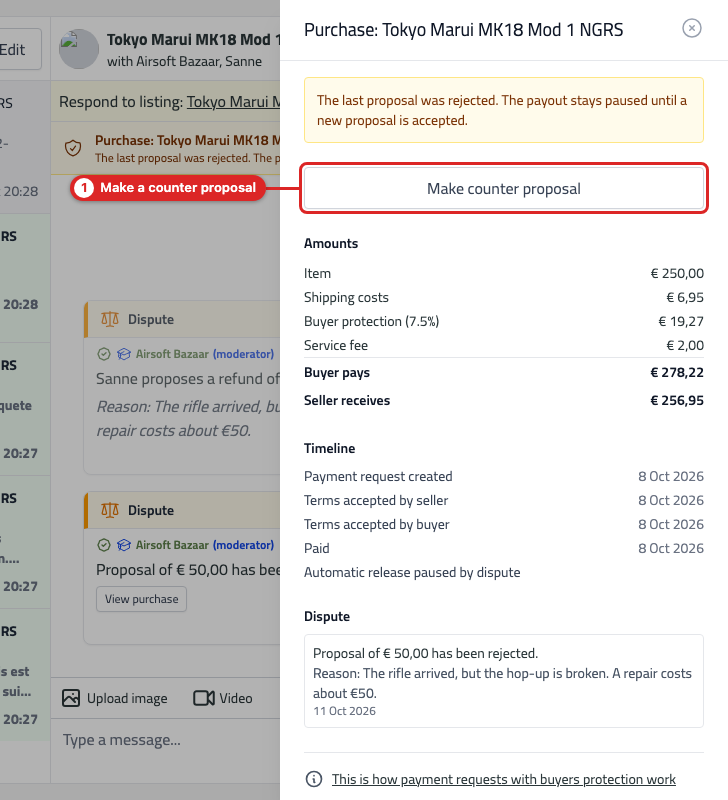Click 'Buyer protection (7.5%)' row label

click(371, 321)
